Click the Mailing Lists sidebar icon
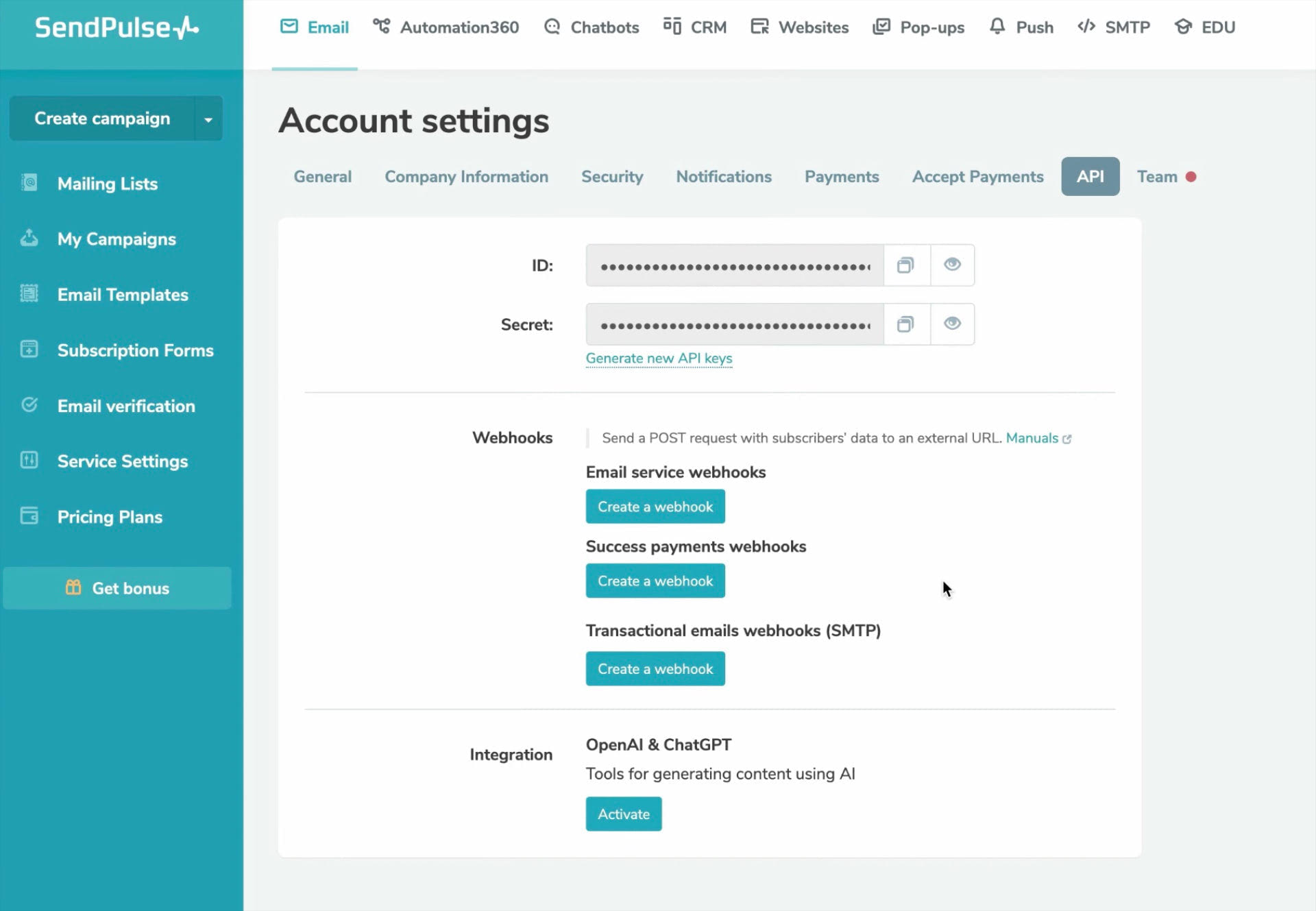Viewport: 1316px width, 911px height. tap(29, 182)
